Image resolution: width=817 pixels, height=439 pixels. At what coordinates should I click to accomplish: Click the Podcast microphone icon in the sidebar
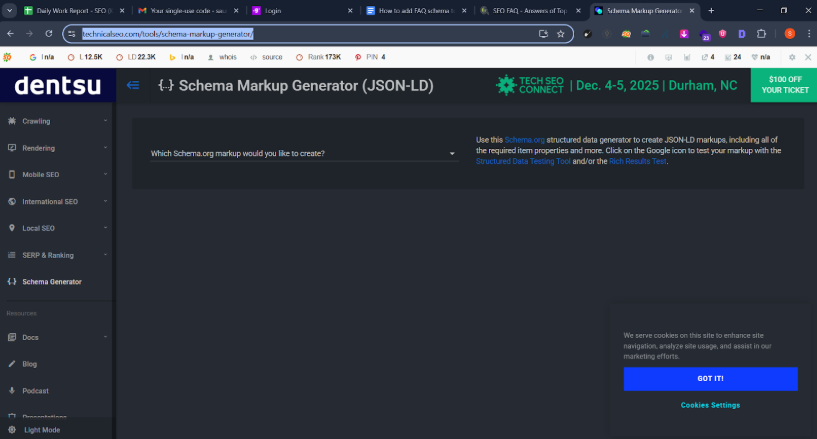(11, 391)
